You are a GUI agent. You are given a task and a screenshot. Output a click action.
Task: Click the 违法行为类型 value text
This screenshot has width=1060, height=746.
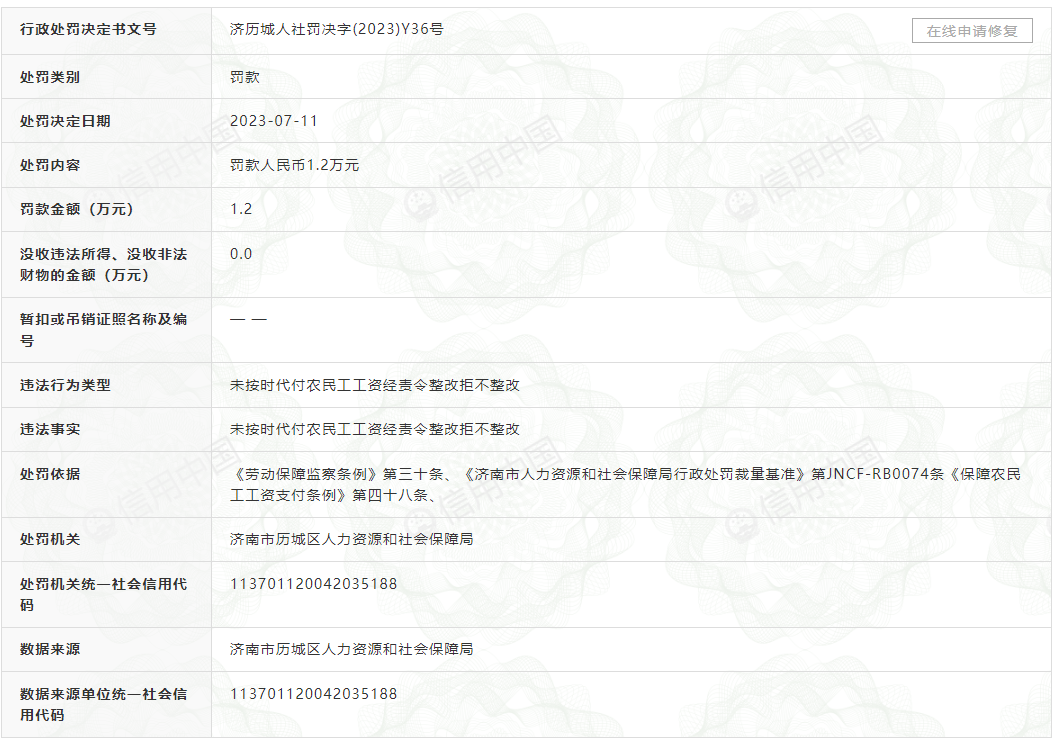coord(374,385)
